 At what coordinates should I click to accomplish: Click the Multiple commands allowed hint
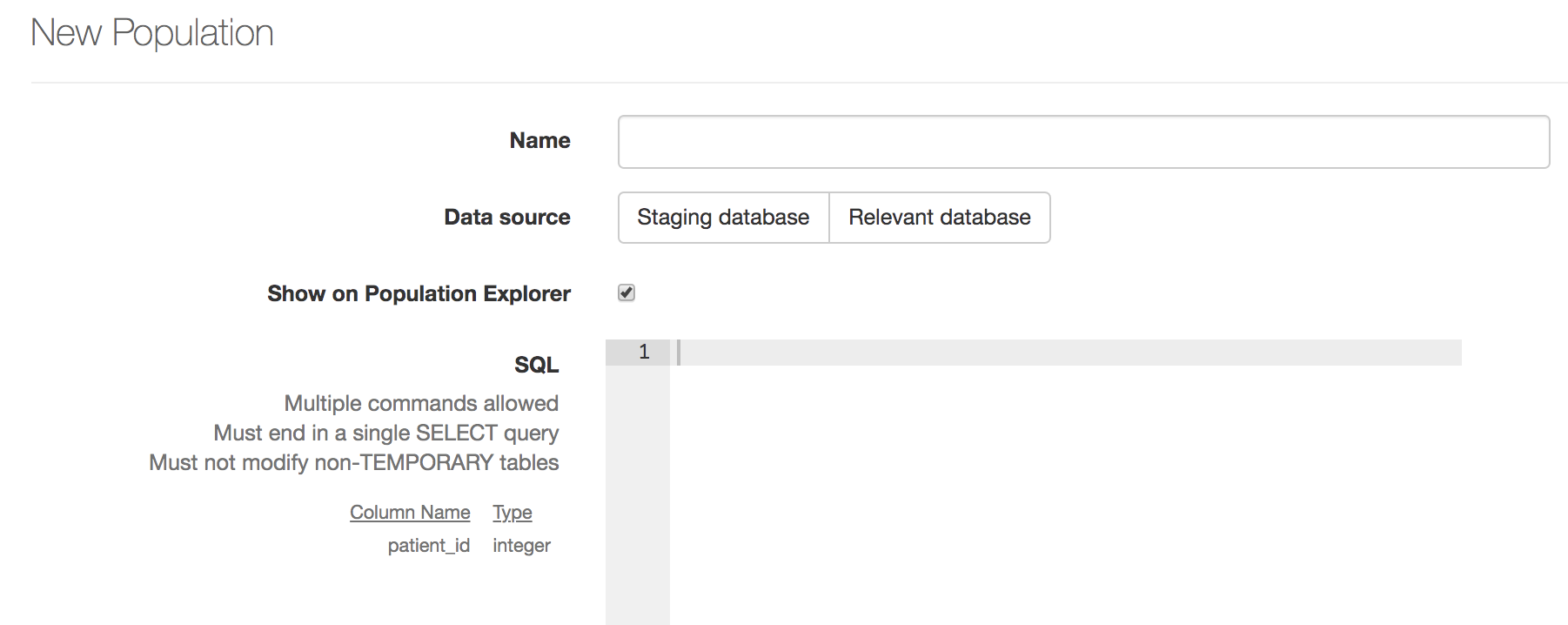pyautogui.click(x=421, y=404)
